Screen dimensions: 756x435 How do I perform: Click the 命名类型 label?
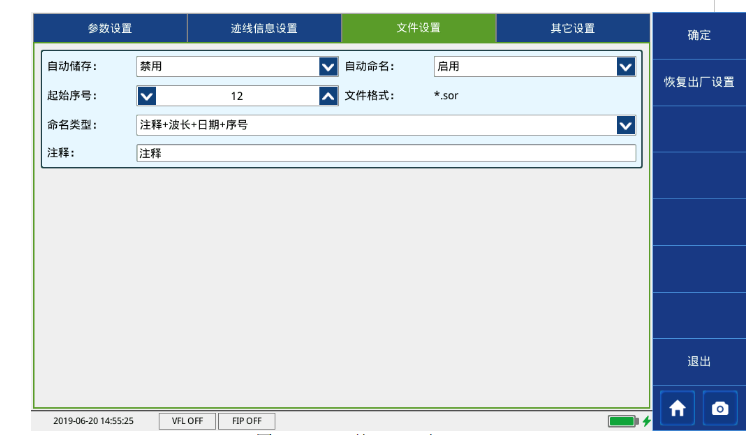tap(72, 125)
